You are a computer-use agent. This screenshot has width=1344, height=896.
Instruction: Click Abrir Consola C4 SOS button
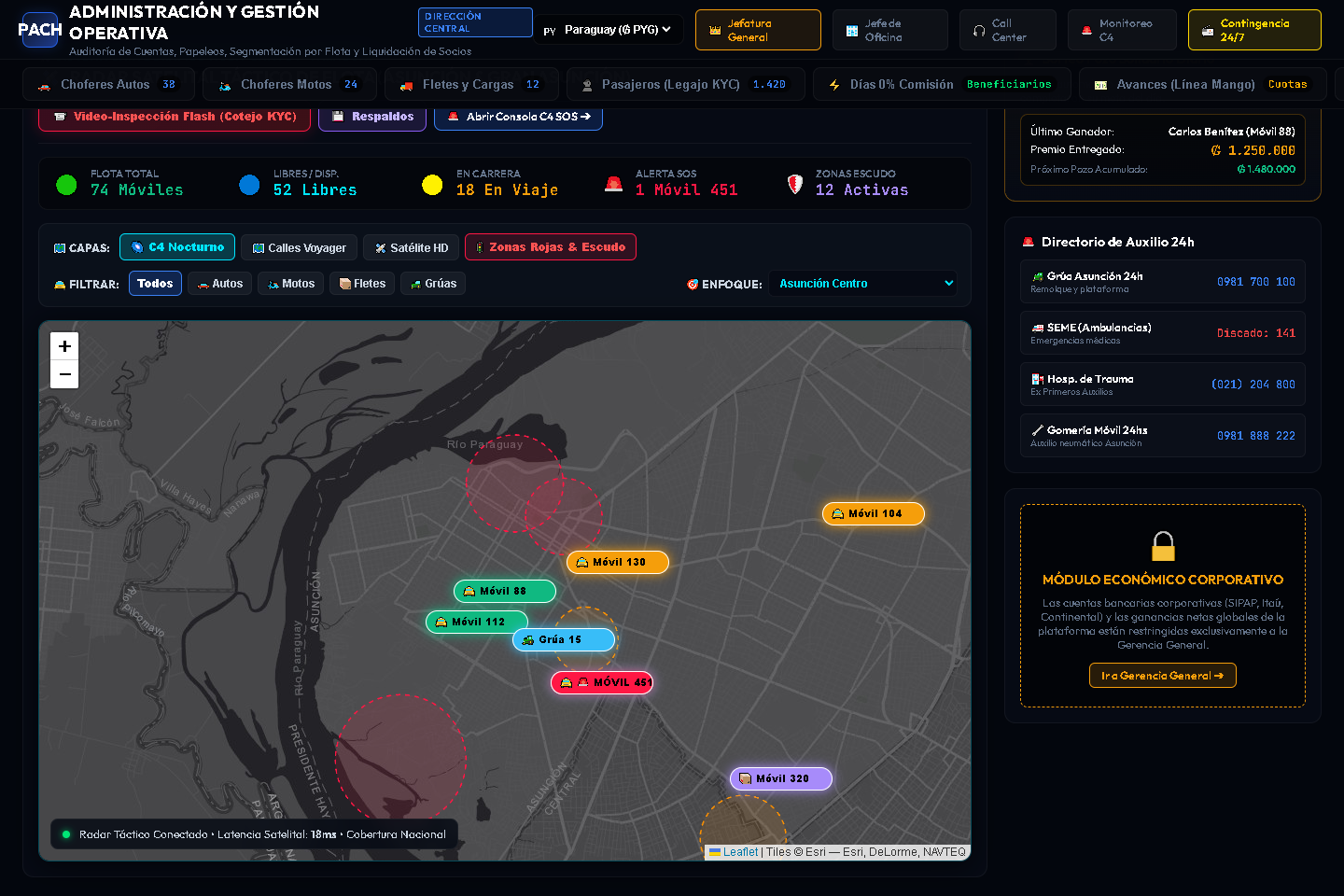tap(518, 118)
